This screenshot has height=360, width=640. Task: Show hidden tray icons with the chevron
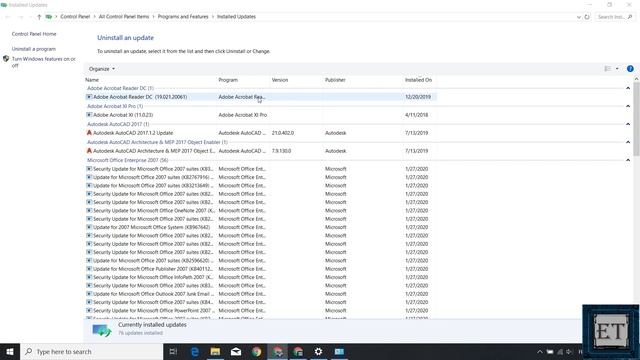tap(540, 351)
